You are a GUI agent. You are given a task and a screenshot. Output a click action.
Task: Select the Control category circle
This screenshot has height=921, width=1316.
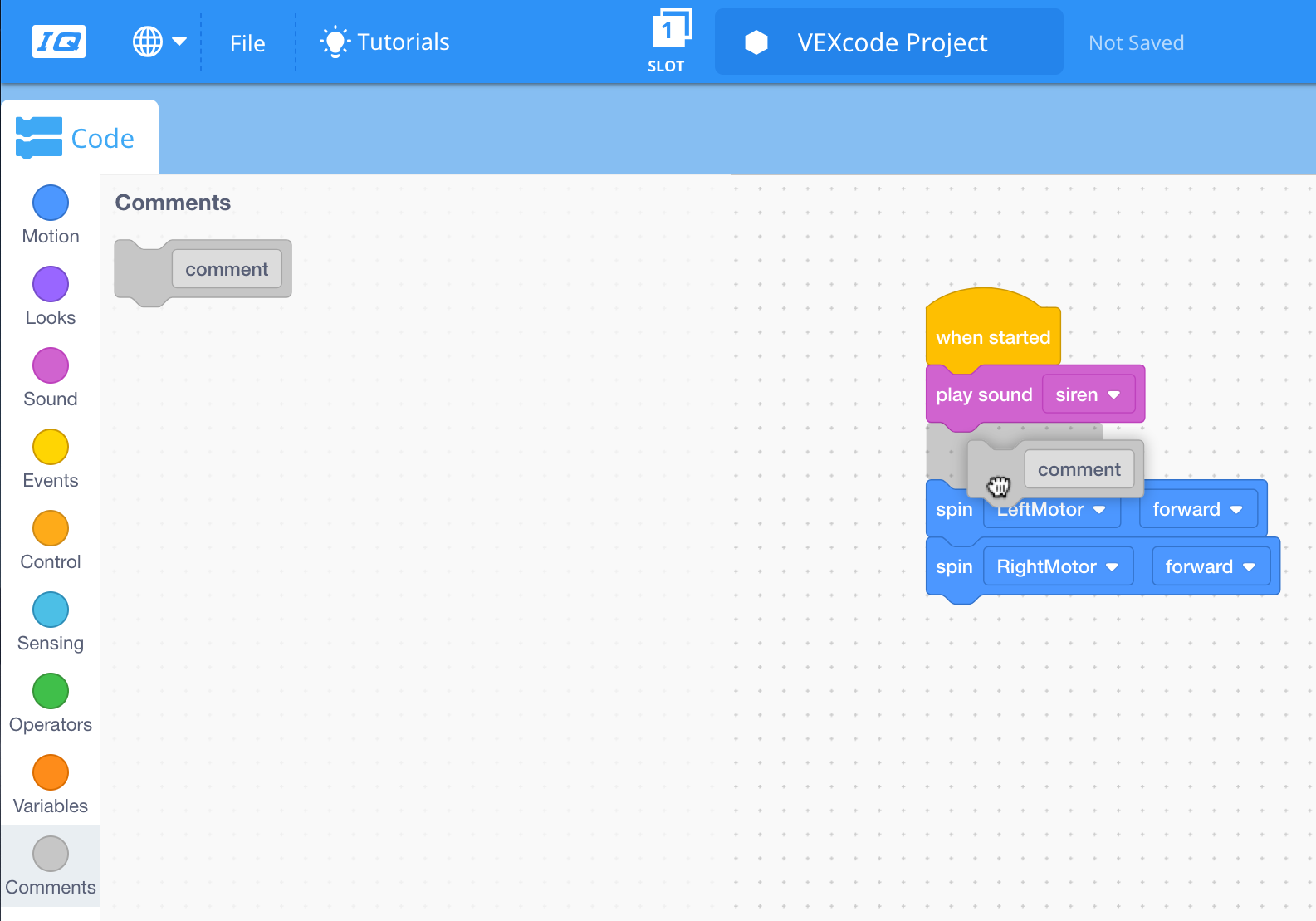51,528
